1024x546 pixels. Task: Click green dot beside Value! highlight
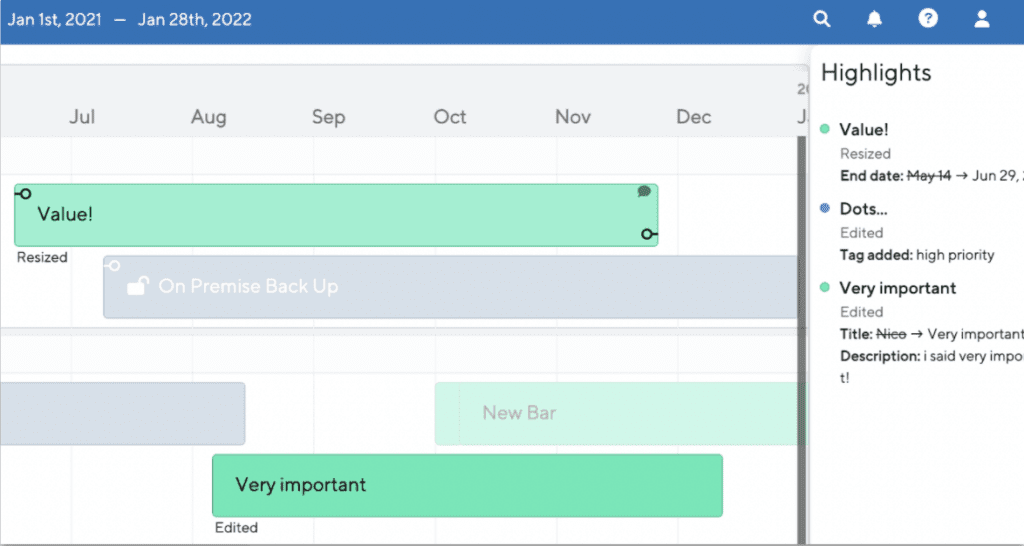(x=825, y=129)
